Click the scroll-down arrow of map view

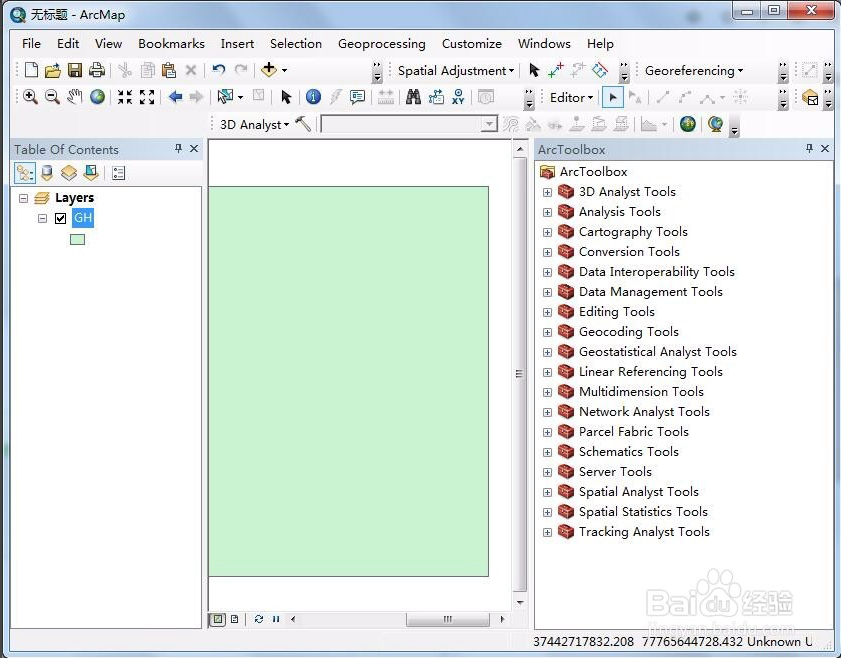[519, 602]
